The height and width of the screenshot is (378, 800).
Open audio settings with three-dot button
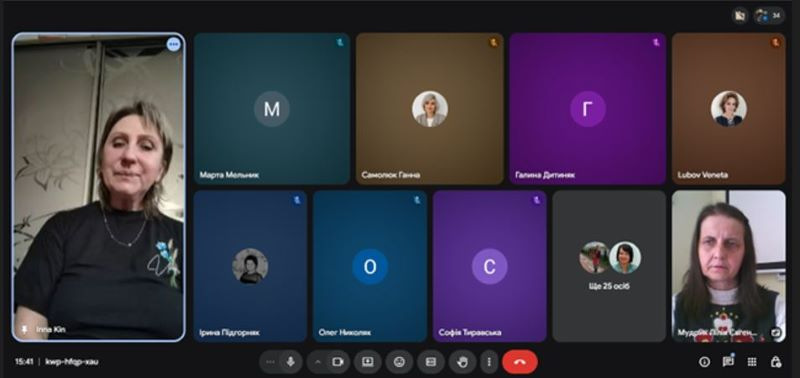[270, 362]
